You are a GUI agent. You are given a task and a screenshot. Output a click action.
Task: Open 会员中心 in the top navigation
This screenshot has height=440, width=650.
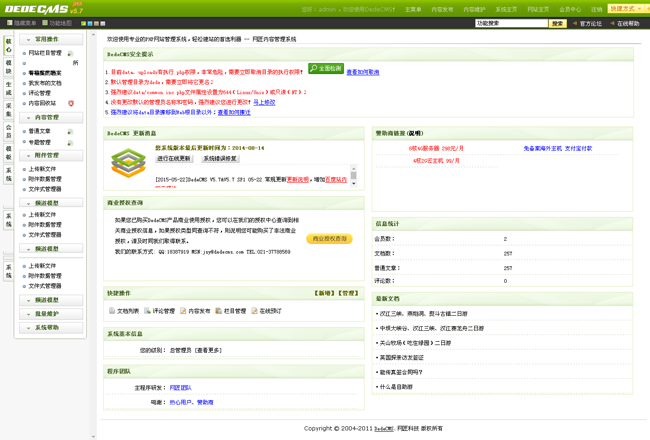tap(570, 9)
